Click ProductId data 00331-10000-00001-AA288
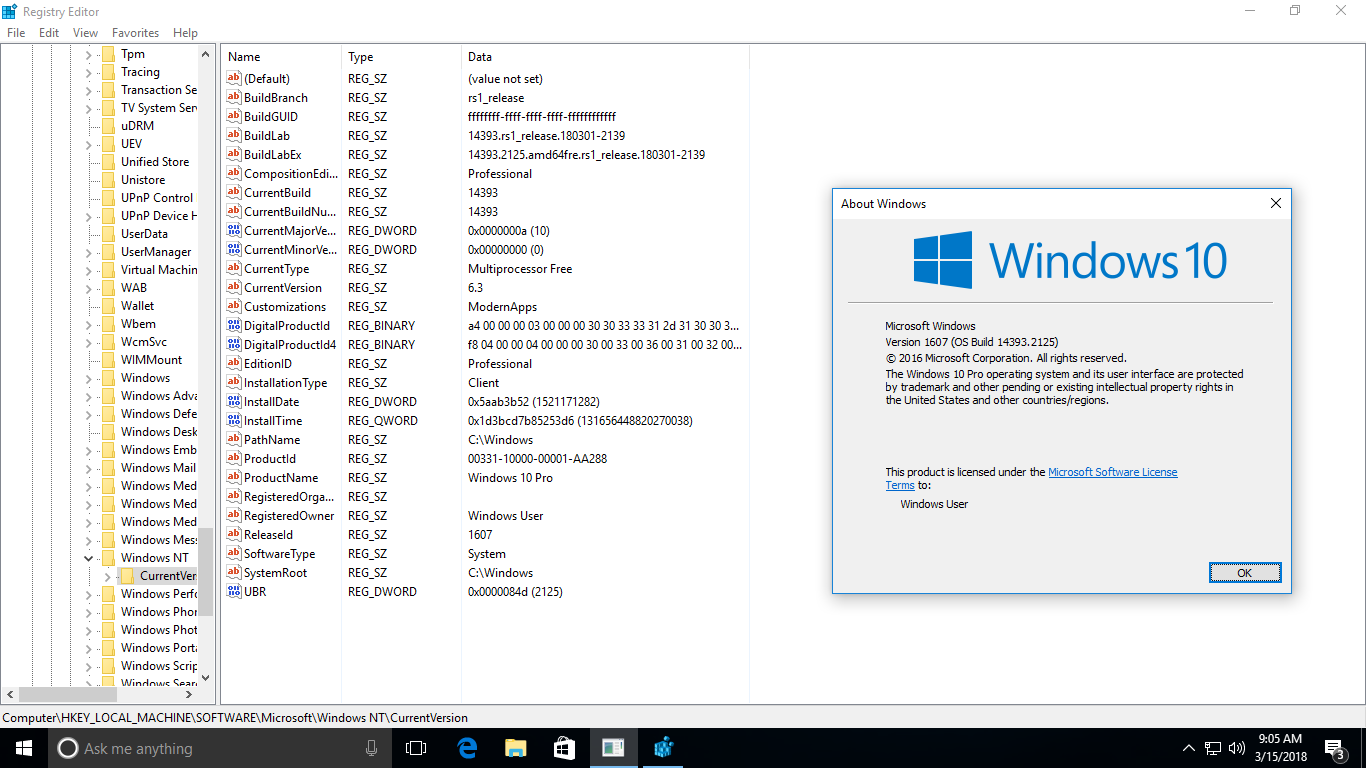1366x768 pixels. 538,459
